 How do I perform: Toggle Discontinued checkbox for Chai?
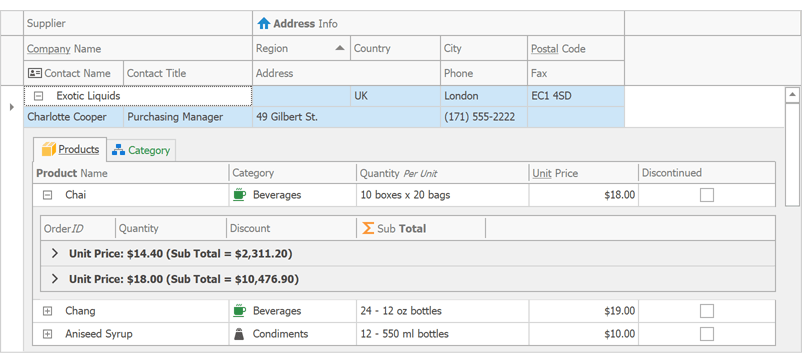(707, 195)
